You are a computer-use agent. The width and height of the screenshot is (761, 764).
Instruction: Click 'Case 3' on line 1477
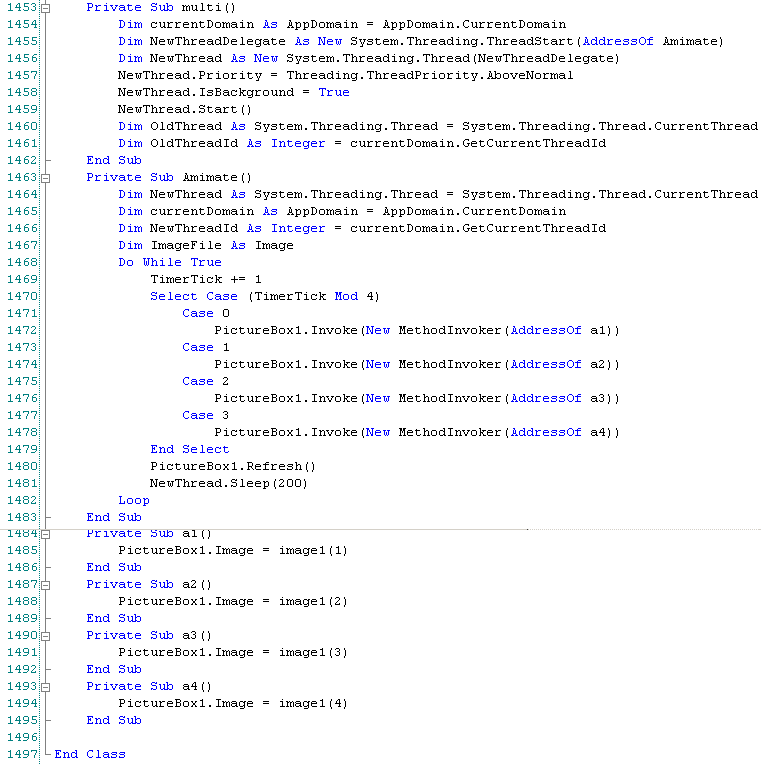pyautogui.click(x=206, y=416)
